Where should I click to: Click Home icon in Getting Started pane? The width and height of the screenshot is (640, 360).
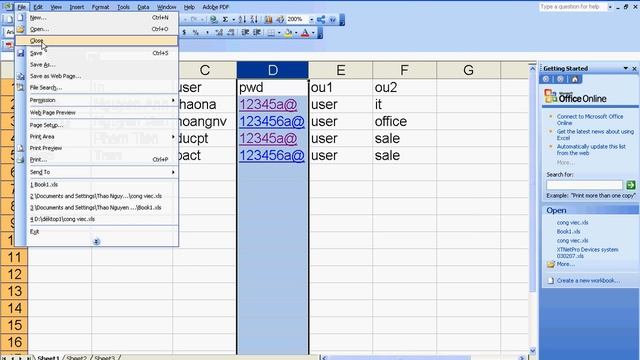575,79
